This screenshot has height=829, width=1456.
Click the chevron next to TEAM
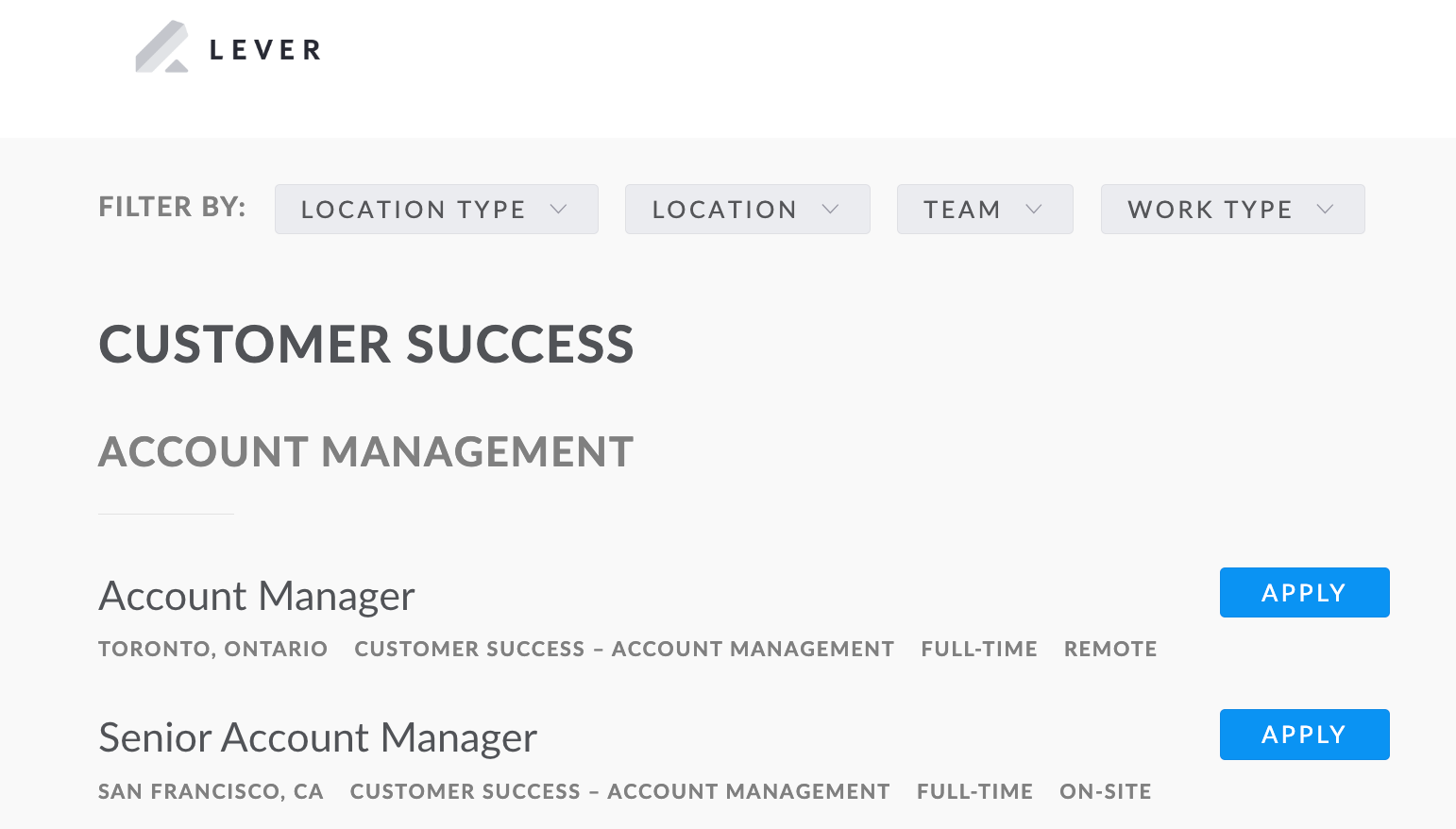click(x=1034, y=209)
